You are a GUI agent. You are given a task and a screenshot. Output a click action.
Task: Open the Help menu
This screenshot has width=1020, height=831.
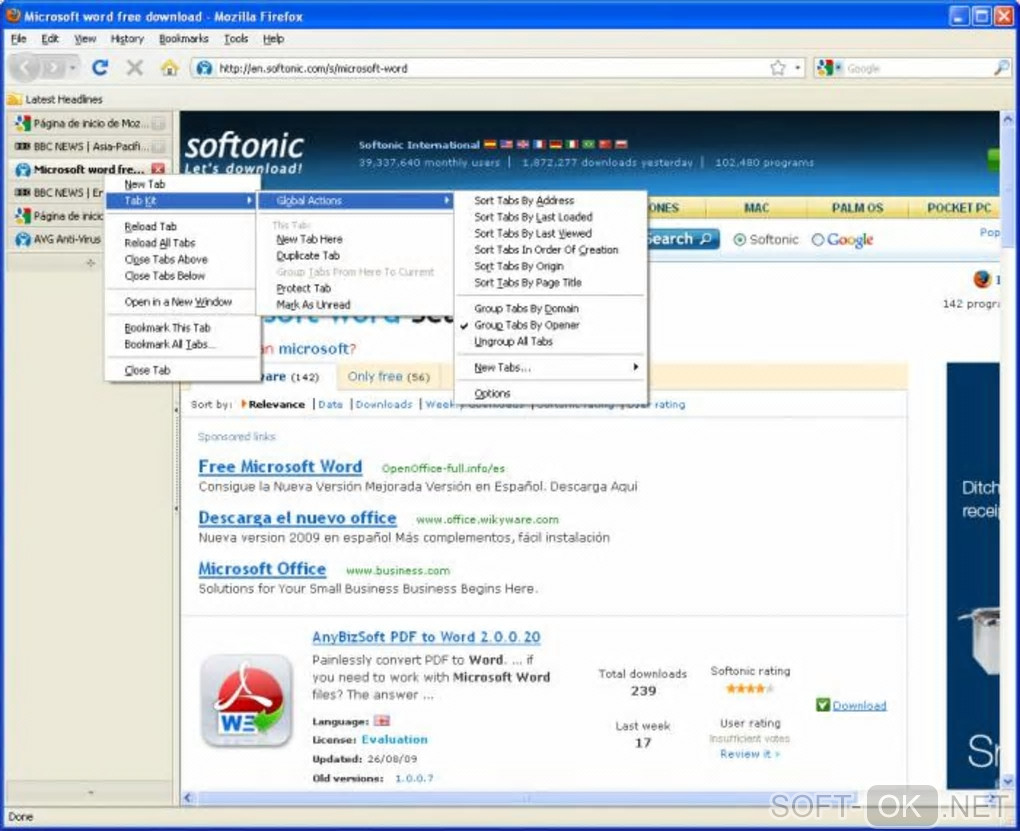pos(273,39)
